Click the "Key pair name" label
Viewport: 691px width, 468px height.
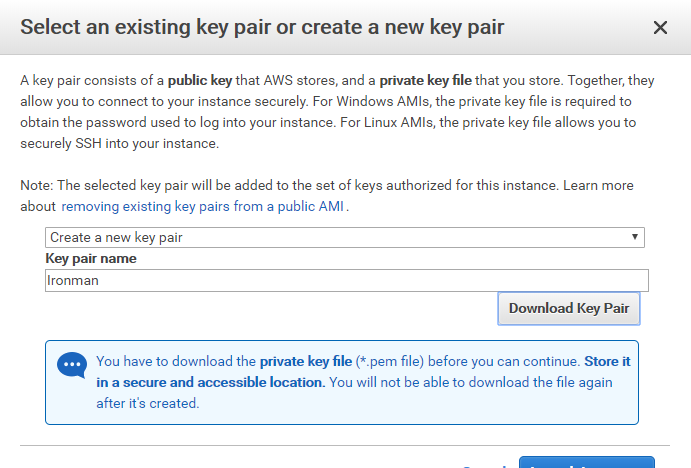[91, 259]
